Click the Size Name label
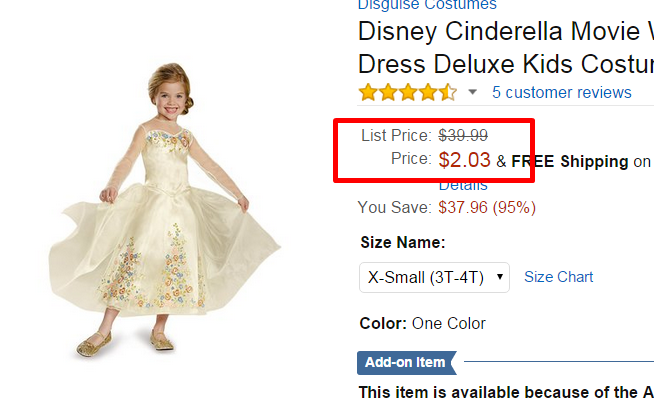The height and width of the screenshot is (399, 654). coord(403,242)
